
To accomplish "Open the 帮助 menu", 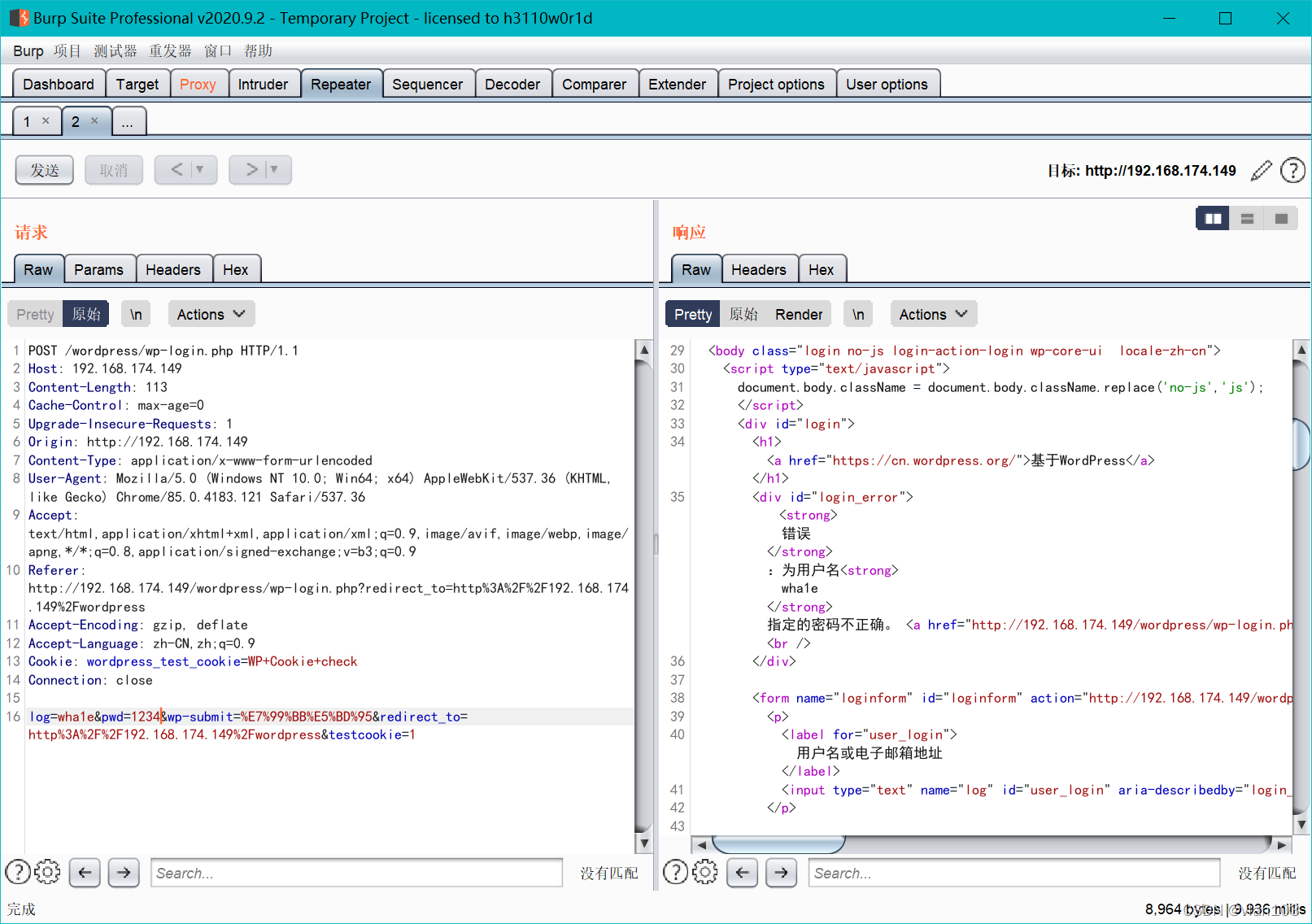I will [258, 51].
